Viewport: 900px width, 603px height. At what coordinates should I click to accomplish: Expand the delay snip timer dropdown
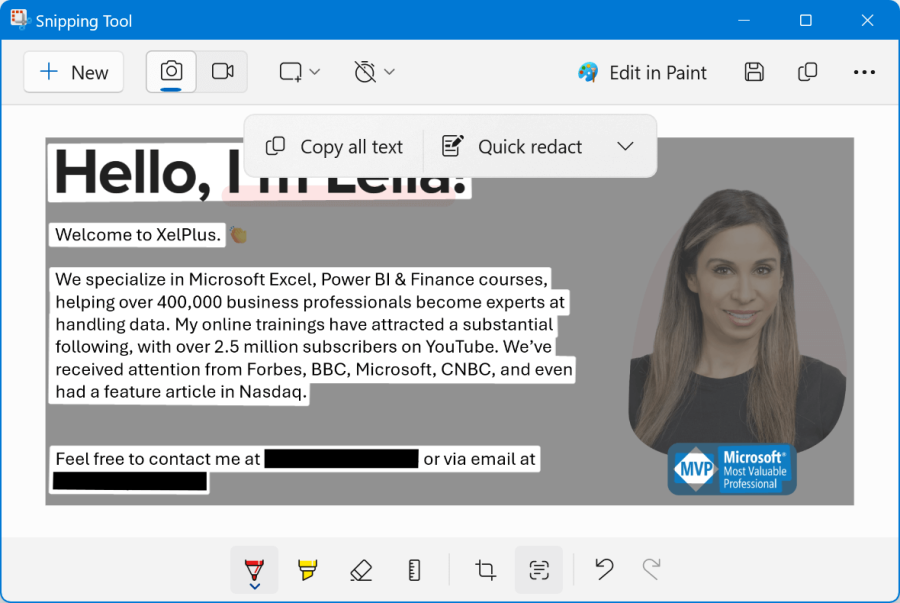[x=375, y=72]
